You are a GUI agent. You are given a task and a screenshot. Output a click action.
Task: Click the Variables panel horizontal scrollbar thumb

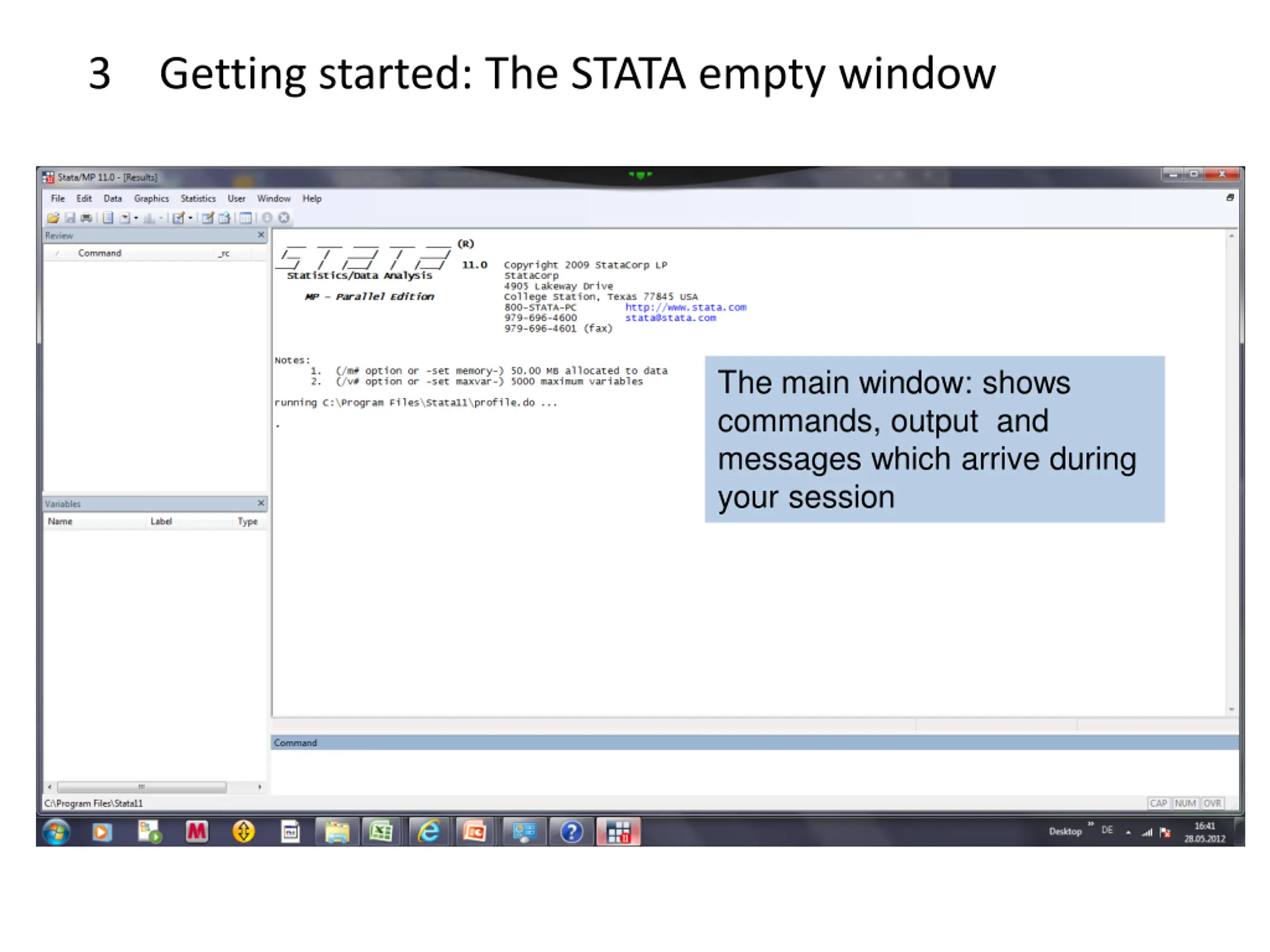tap(142, 787)
